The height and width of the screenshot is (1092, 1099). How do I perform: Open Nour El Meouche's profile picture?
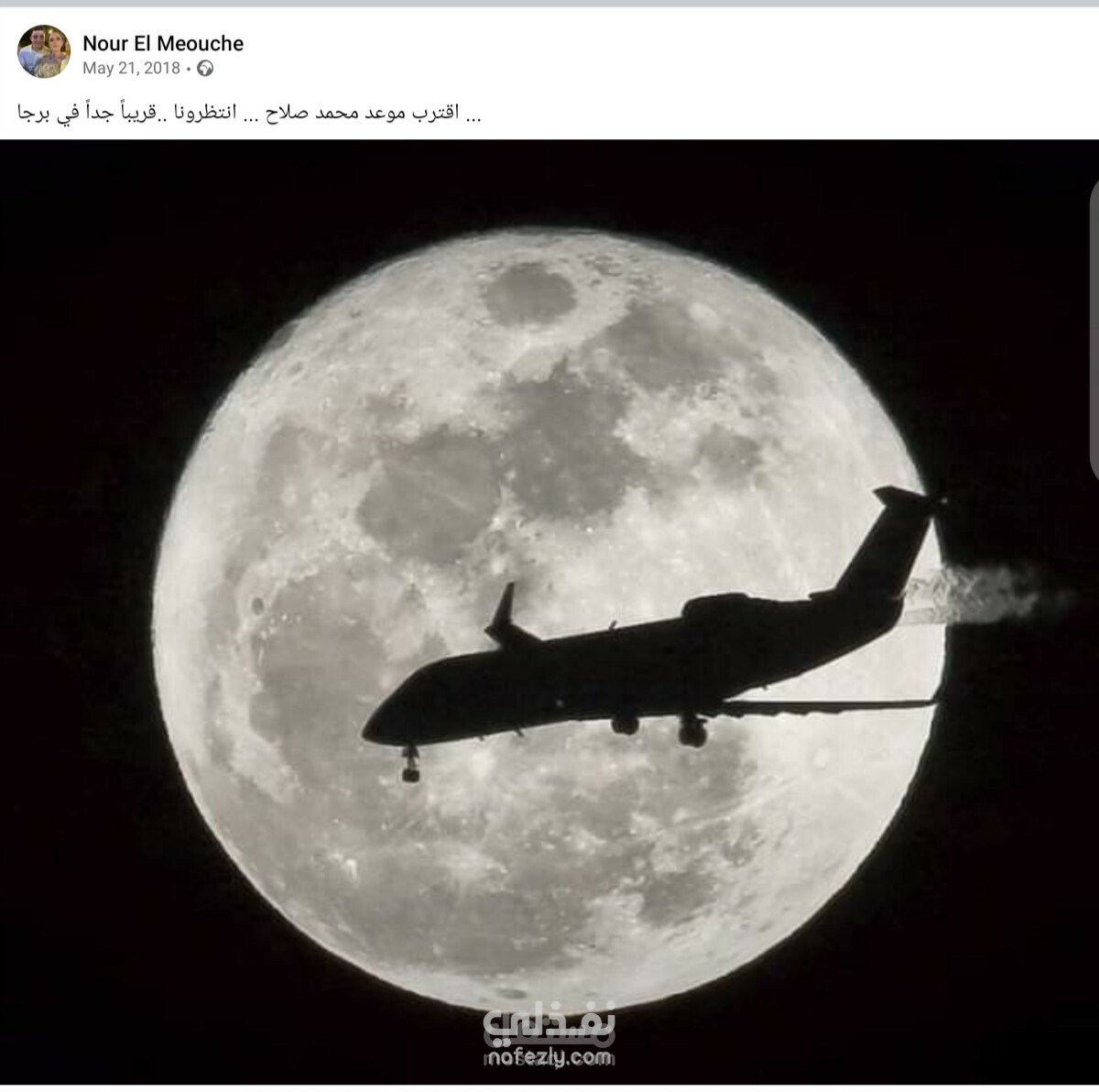pos(44,51)
